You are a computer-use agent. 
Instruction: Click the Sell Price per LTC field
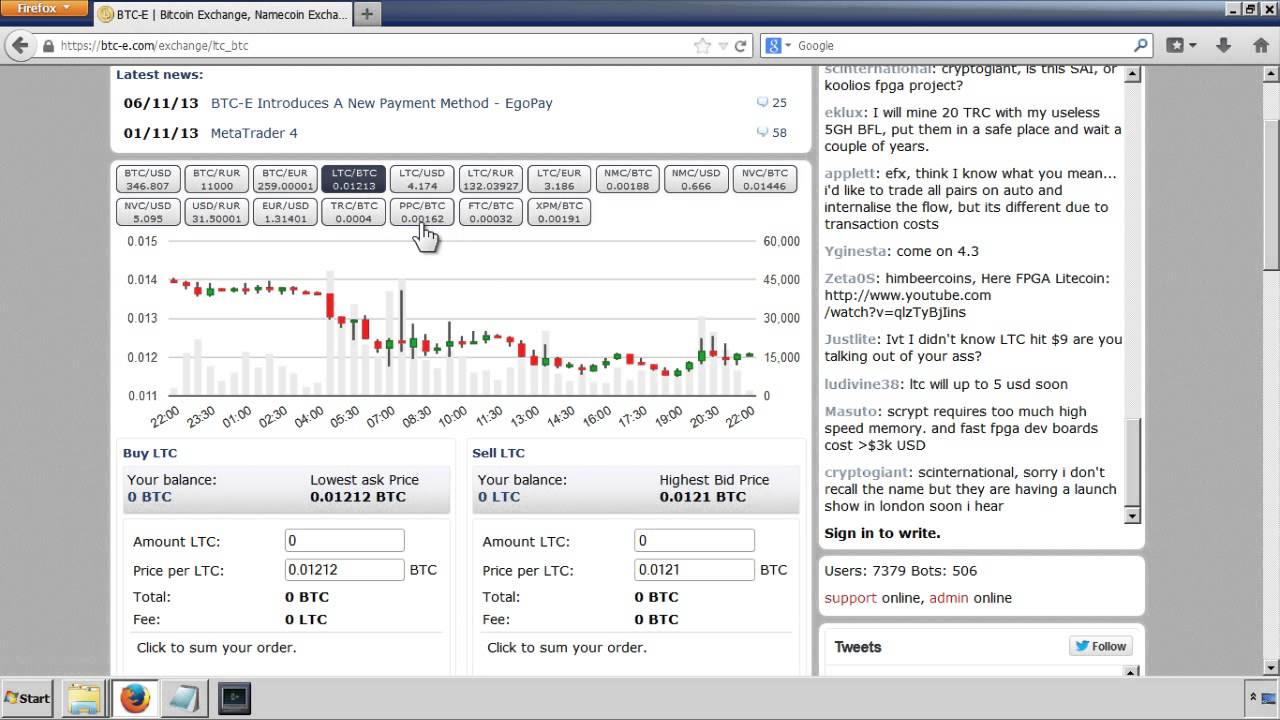coord(694,570)
